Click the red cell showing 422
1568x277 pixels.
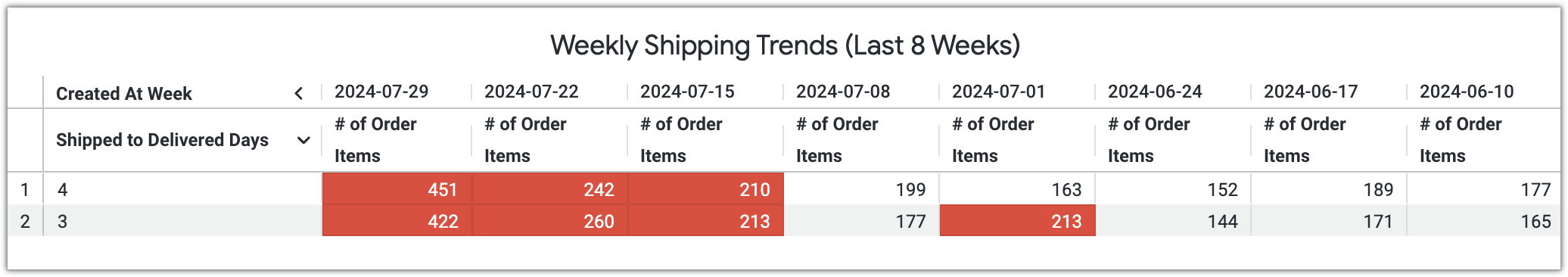tap(397, 221)
